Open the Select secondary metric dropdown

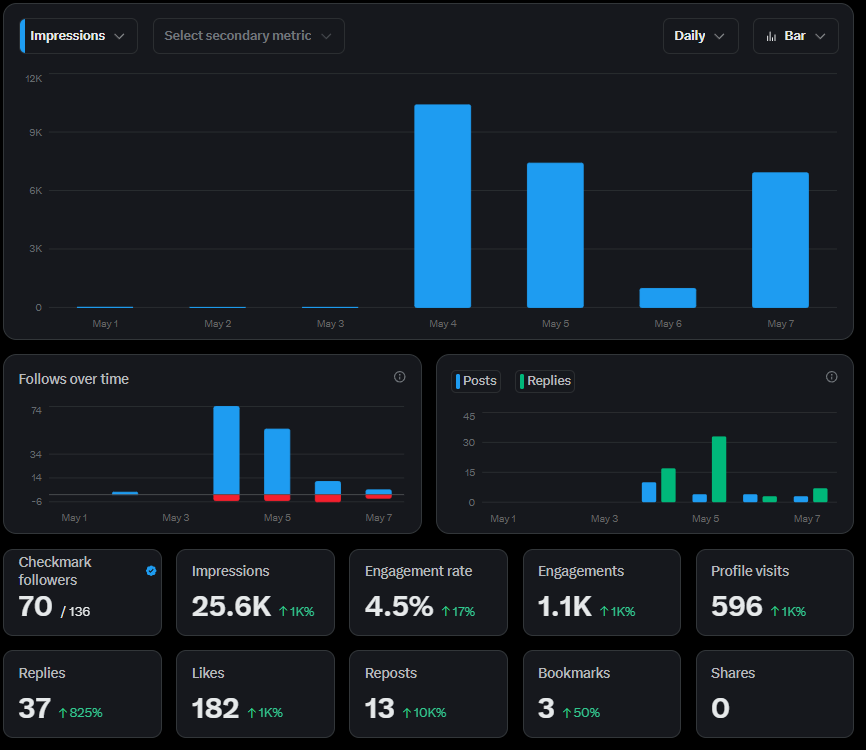249,36
